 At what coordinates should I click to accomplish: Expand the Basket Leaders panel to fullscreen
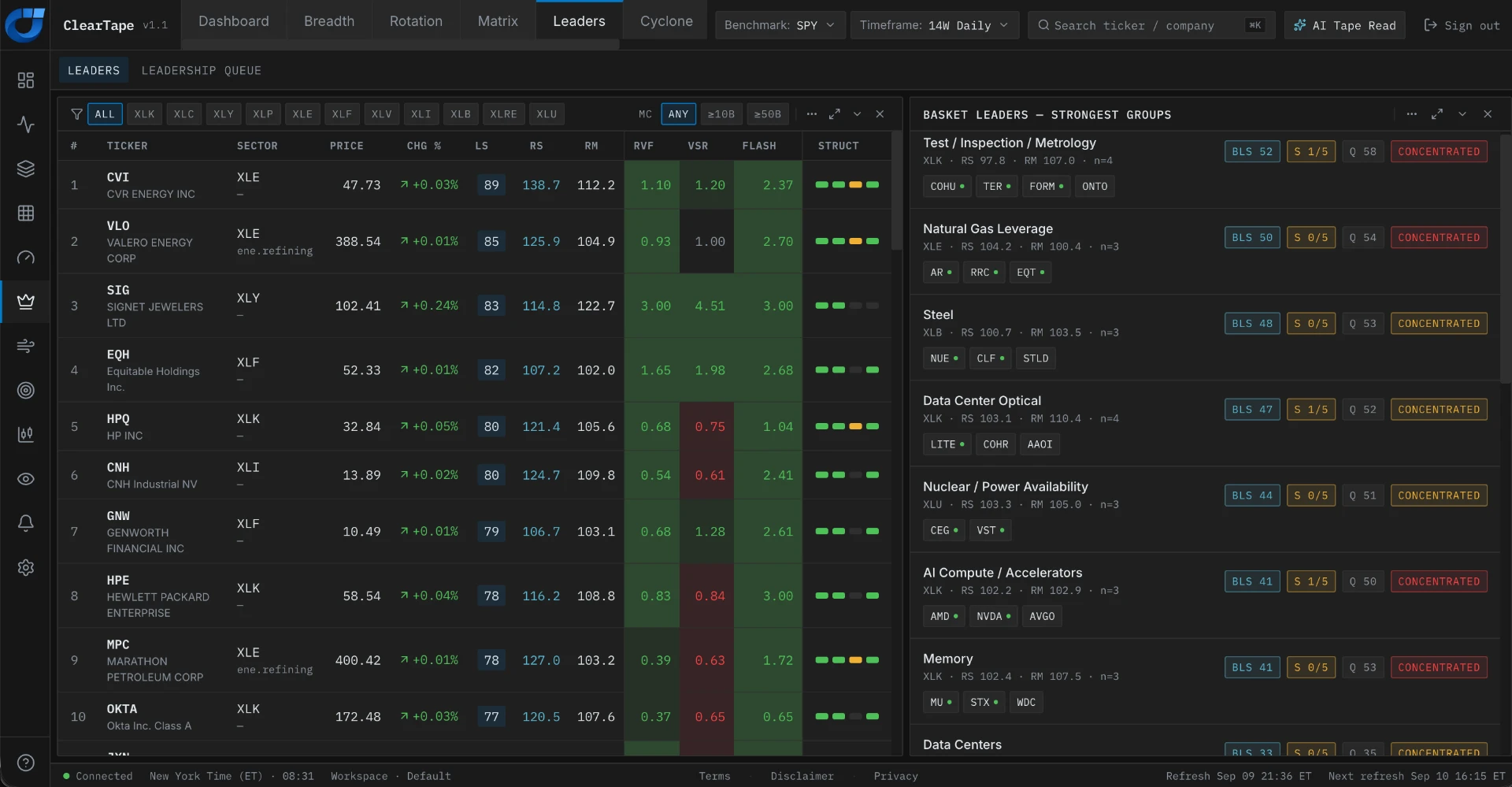pos(1437,114)
